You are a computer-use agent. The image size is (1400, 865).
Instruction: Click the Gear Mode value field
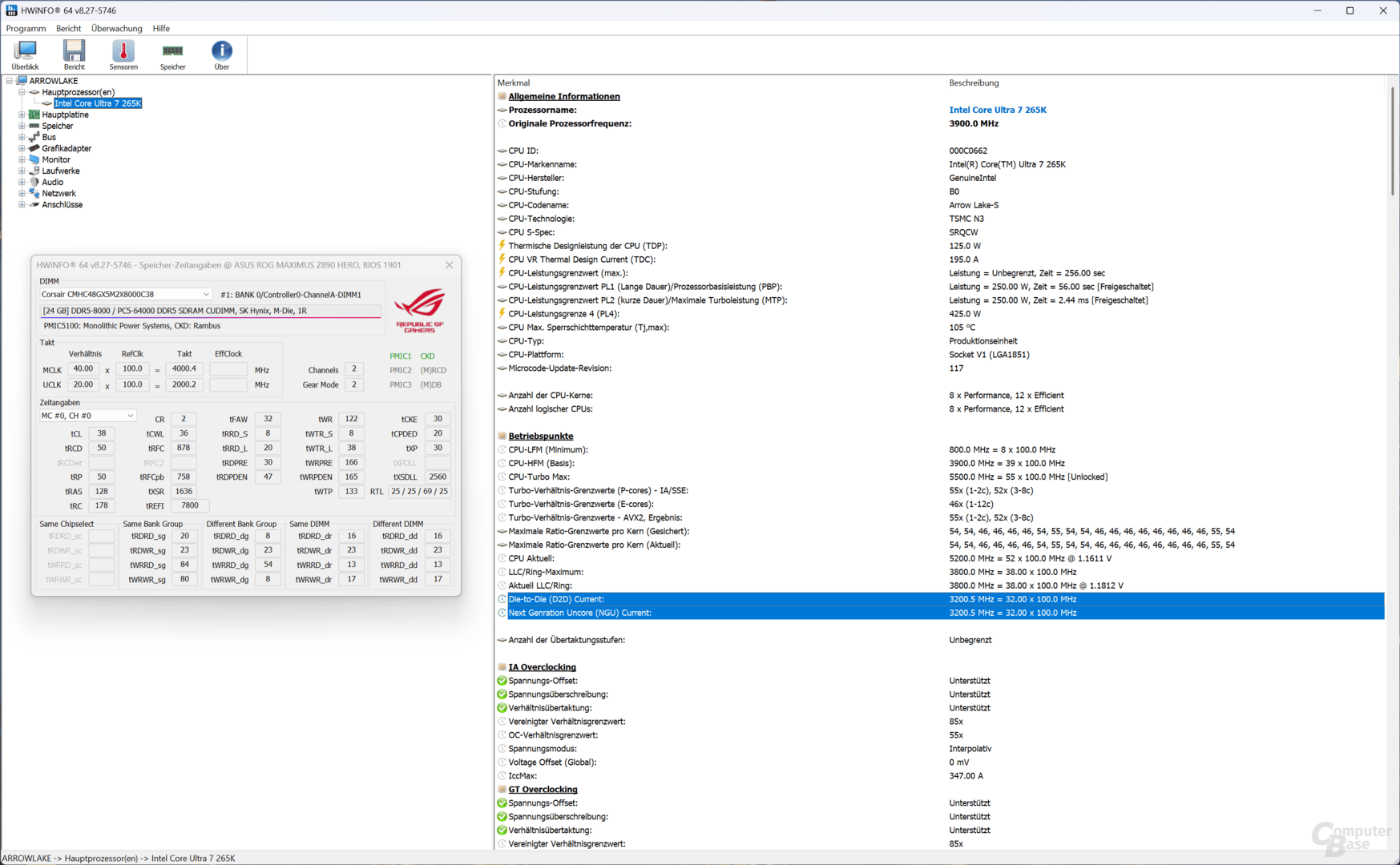tap(354, 385)
